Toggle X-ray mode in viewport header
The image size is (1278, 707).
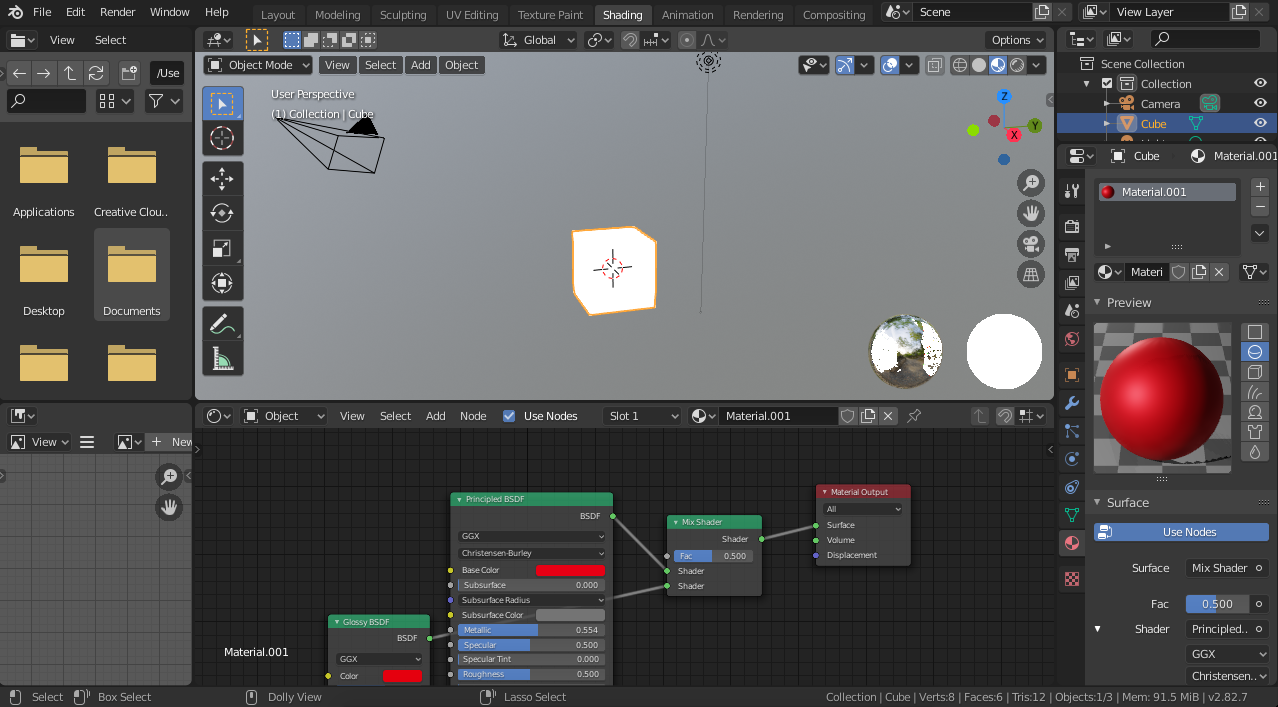935,65
